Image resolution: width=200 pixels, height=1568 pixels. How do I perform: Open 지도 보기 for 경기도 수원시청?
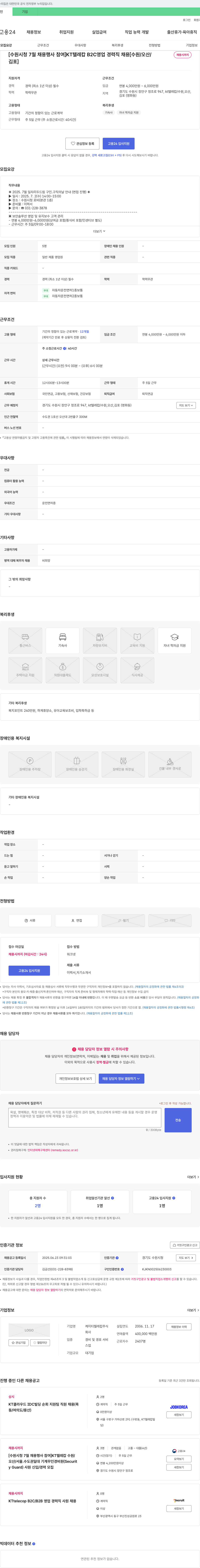click(186, 1258)
